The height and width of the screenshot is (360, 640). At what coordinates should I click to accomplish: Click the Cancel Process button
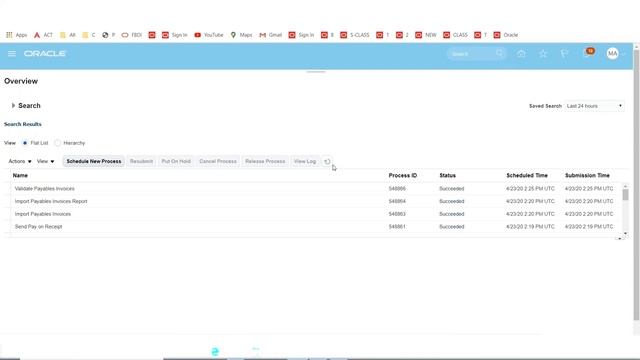[x=218, y=161]
